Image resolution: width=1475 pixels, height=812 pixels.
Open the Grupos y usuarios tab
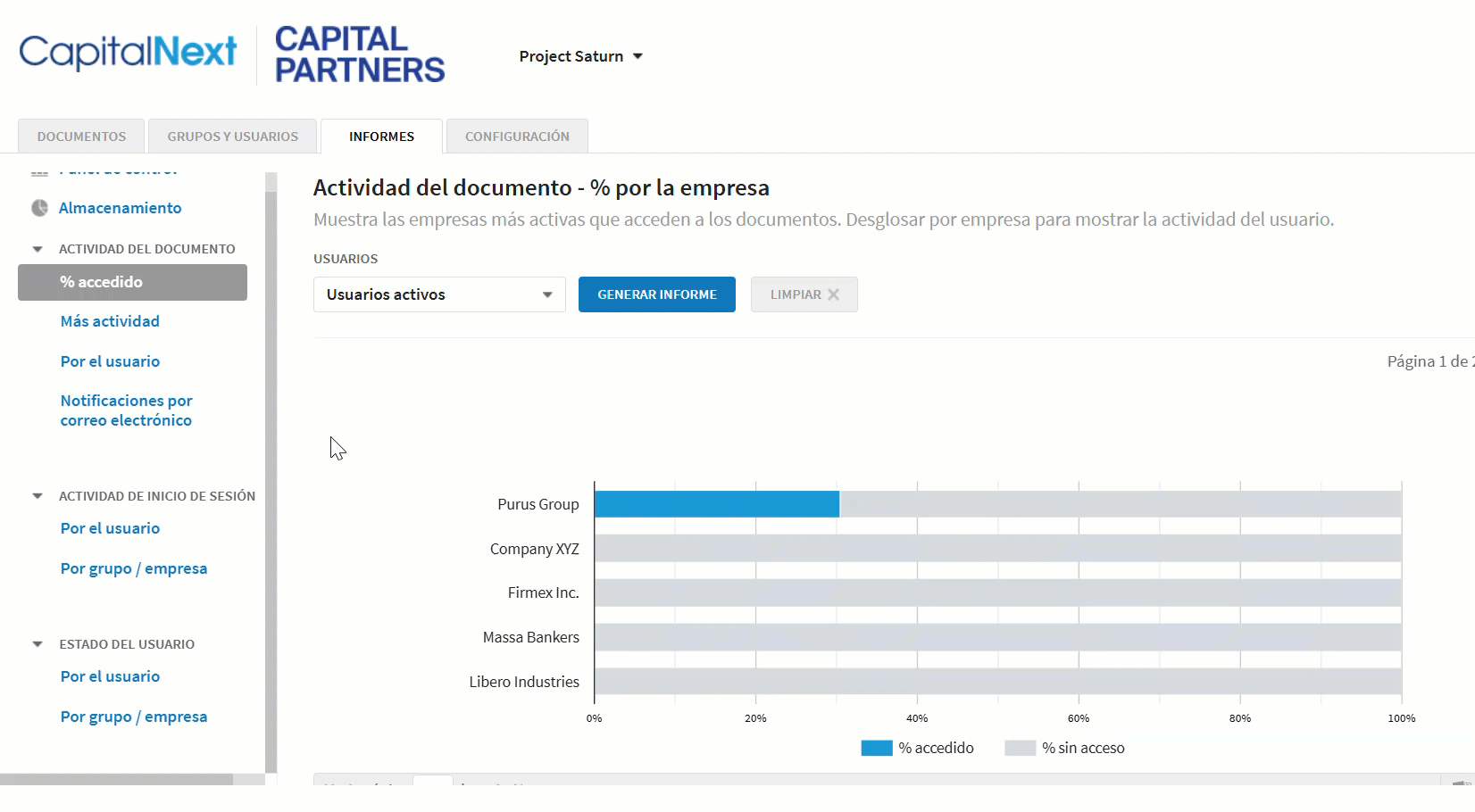232,137
